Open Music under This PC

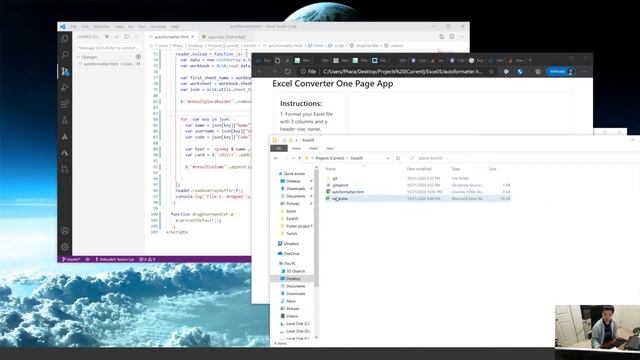coord(291,301)
